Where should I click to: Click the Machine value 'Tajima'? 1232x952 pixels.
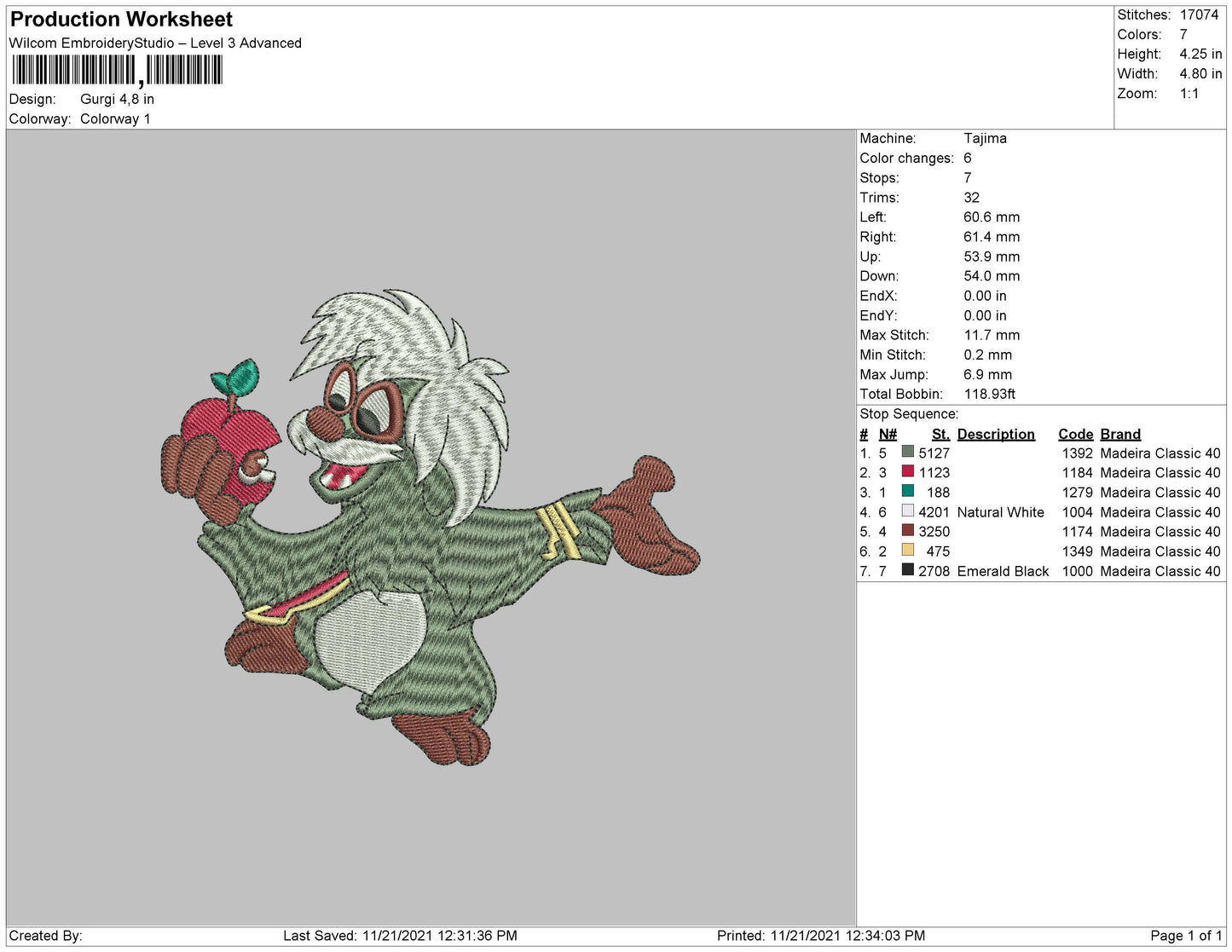985,138
